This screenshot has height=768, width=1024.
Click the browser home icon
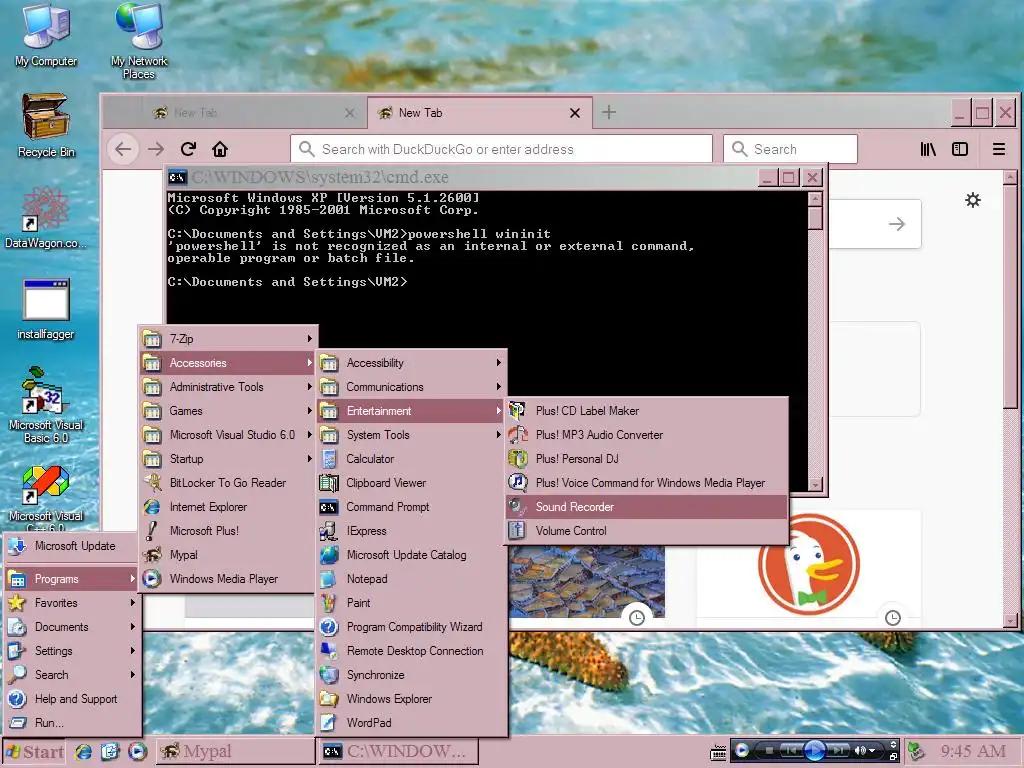[220, 149]
